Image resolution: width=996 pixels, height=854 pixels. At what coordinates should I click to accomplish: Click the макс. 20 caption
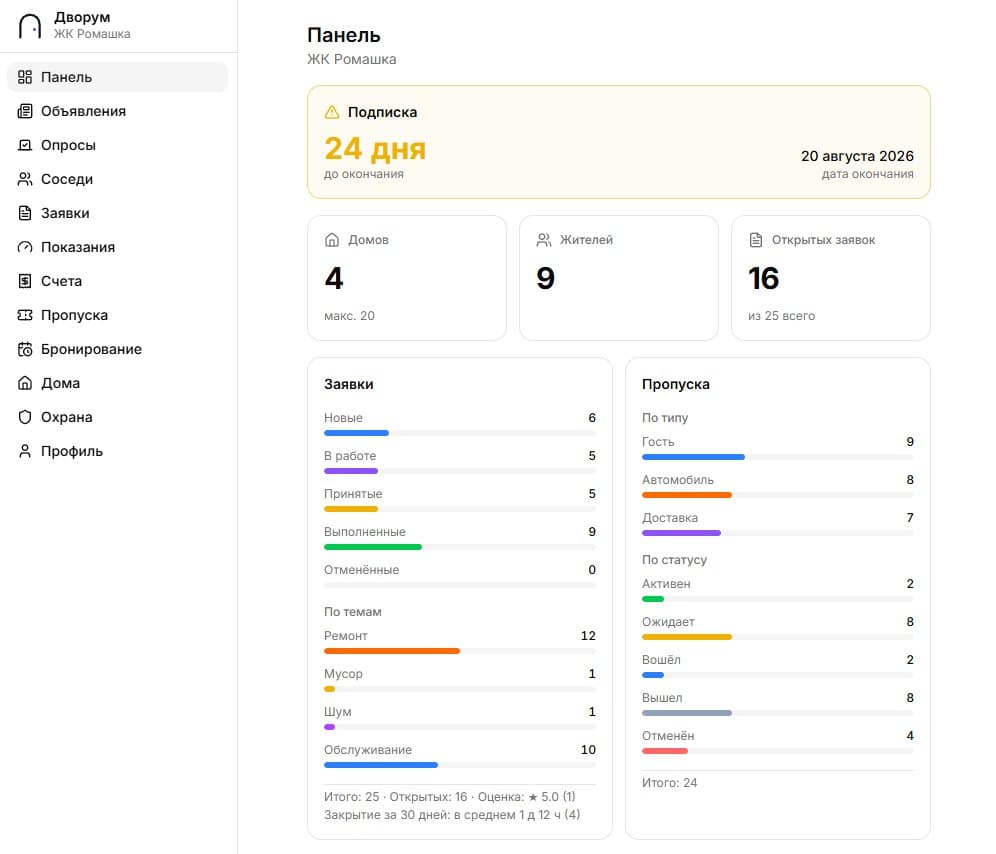349,316
